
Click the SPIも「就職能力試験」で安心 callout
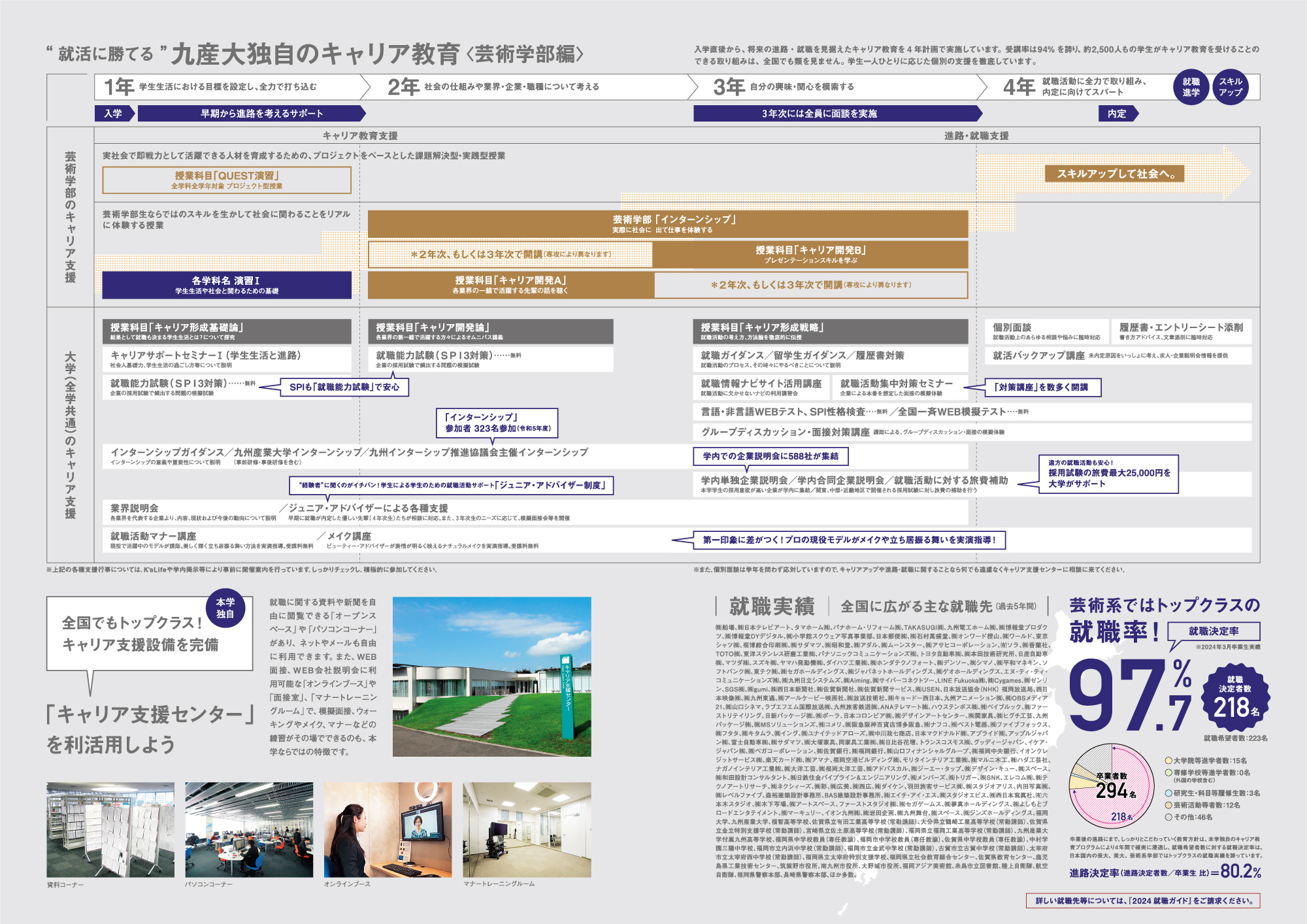click(x=344, y=388)
